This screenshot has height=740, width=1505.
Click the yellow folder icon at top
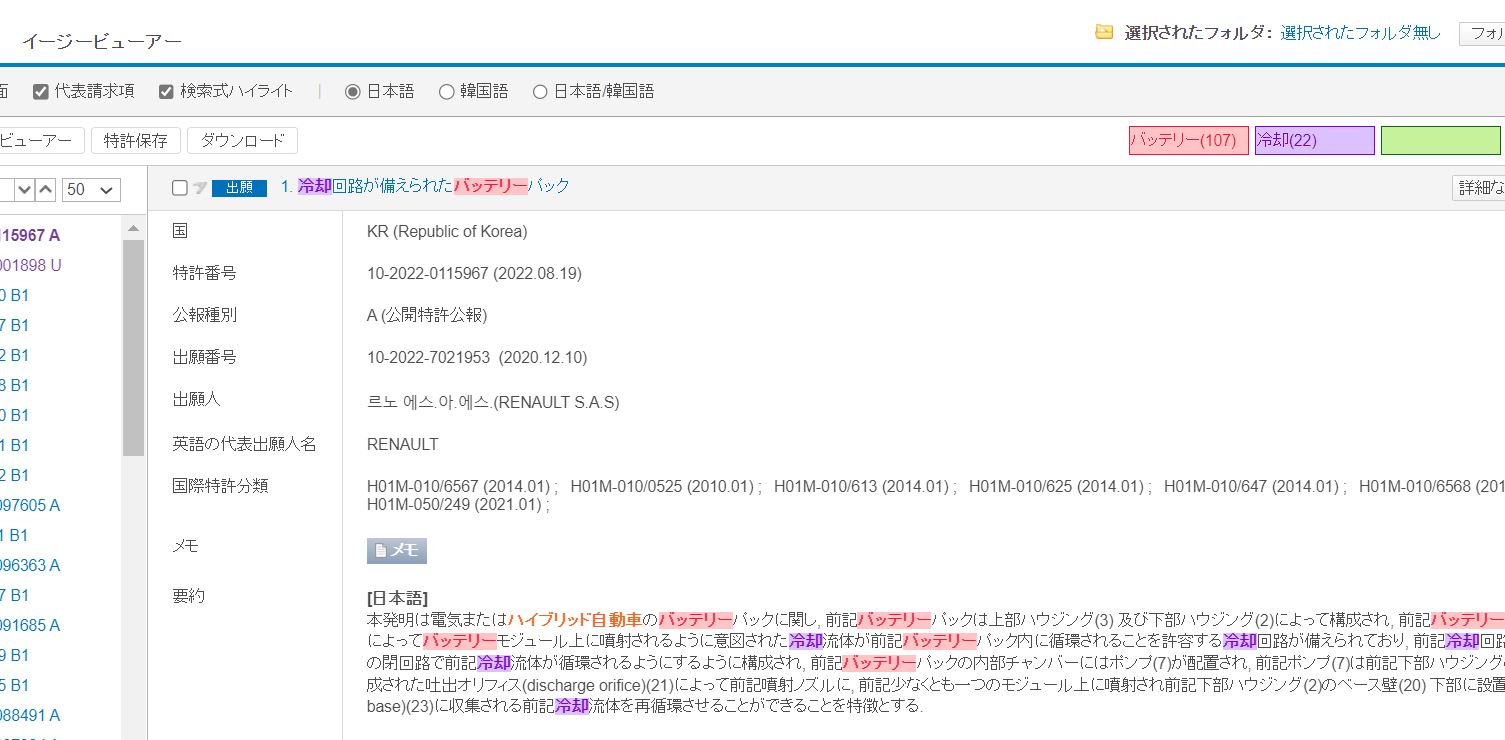click(x=1104, y=32)
